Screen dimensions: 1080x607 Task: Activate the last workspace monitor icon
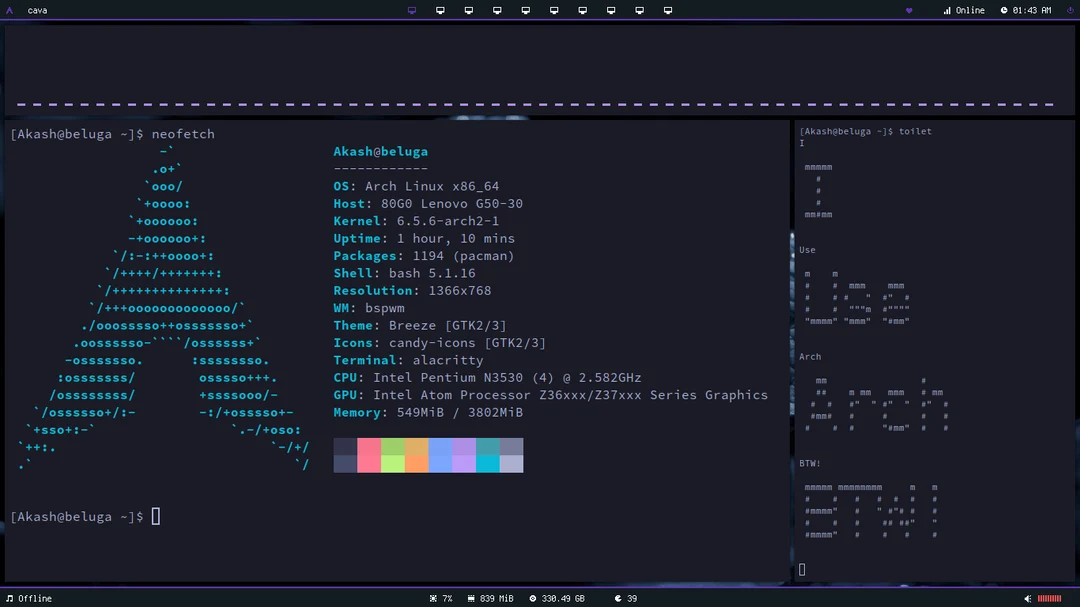coord(668,10)
